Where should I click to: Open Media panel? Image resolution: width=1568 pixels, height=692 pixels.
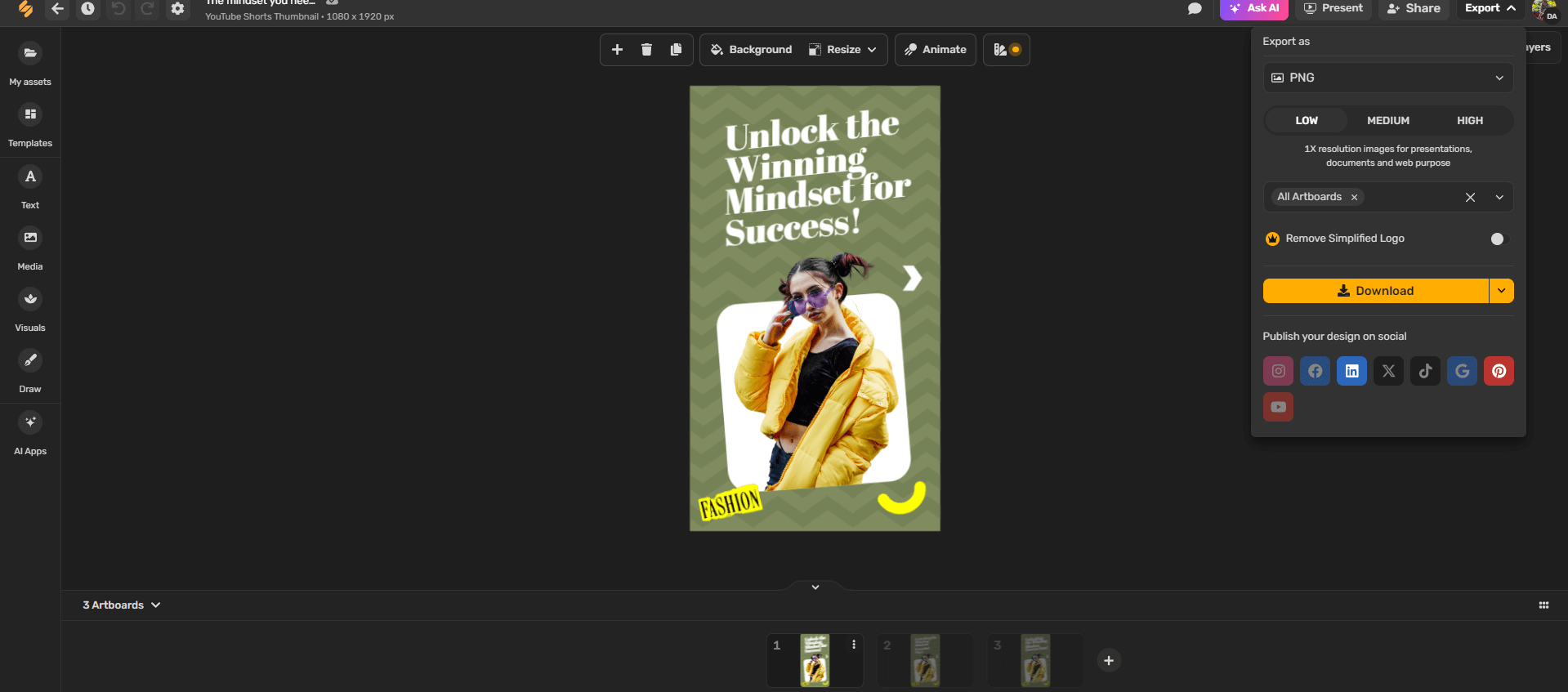click(x=30, y=248)
